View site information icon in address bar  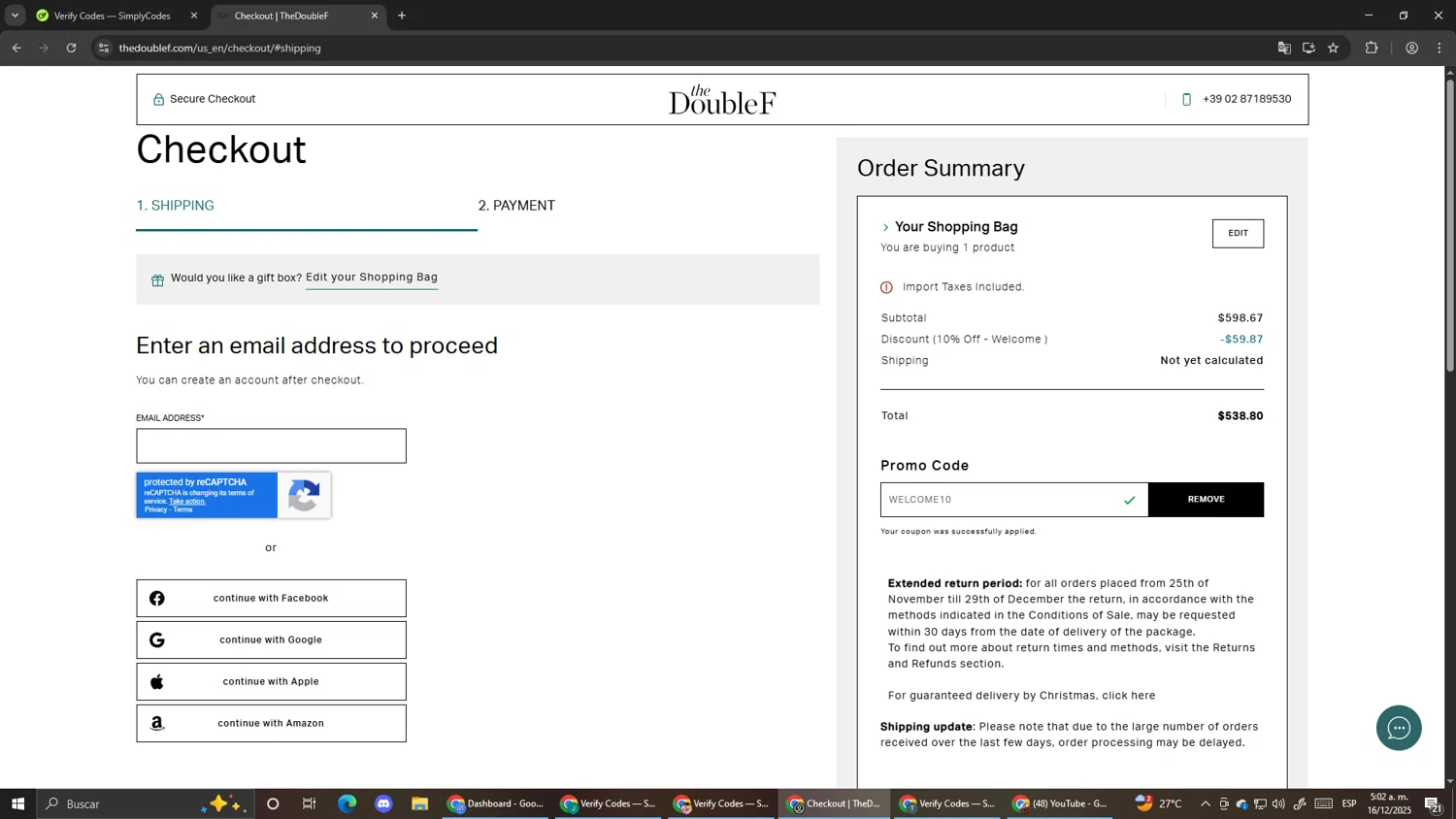[104, 48]
